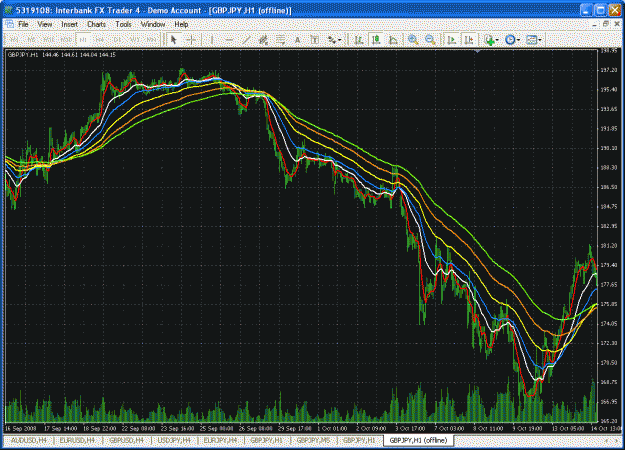Switch chart to line chart mode
This screenshot has height=450, width=625.
393,40
